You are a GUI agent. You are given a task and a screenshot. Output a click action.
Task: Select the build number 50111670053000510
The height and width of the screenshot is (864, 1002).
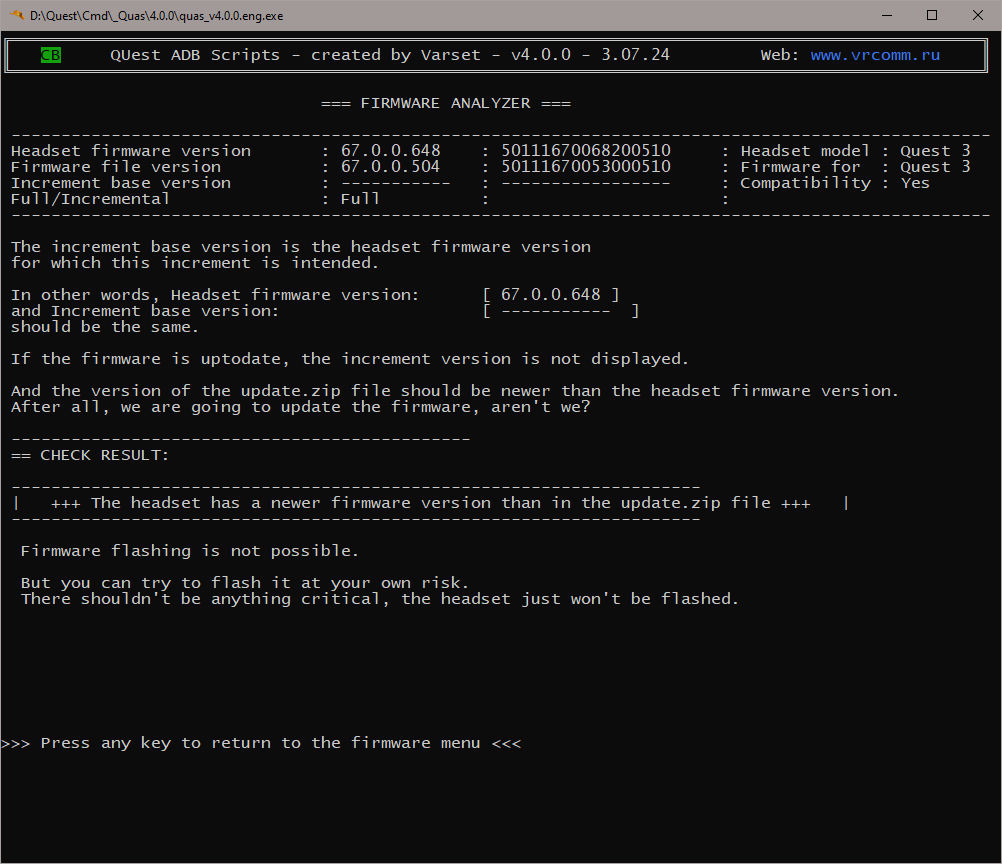(x=586, y=167)
